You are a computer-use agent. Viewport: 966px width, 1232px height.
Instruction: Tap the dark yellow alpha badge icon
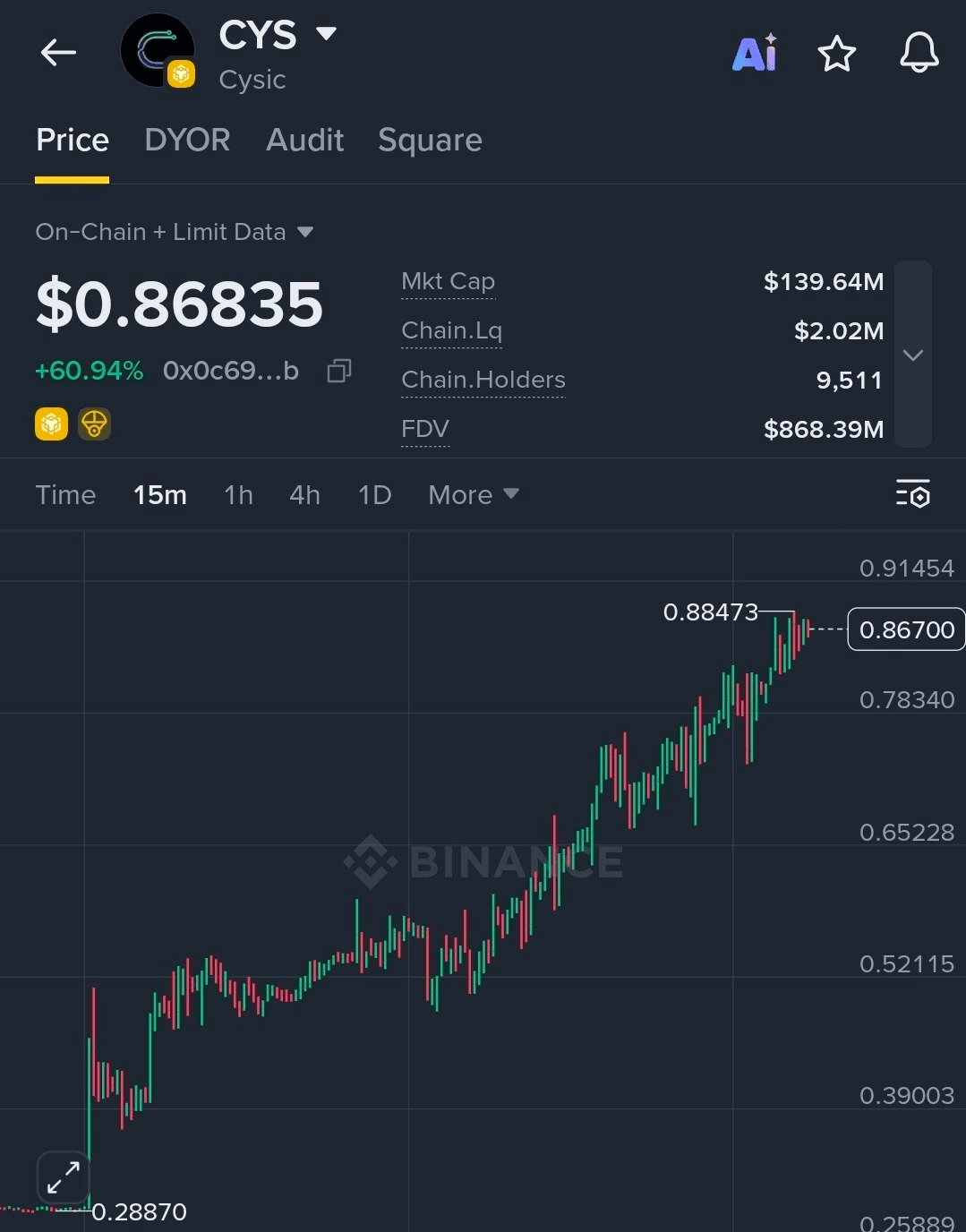tap(94, 423)
